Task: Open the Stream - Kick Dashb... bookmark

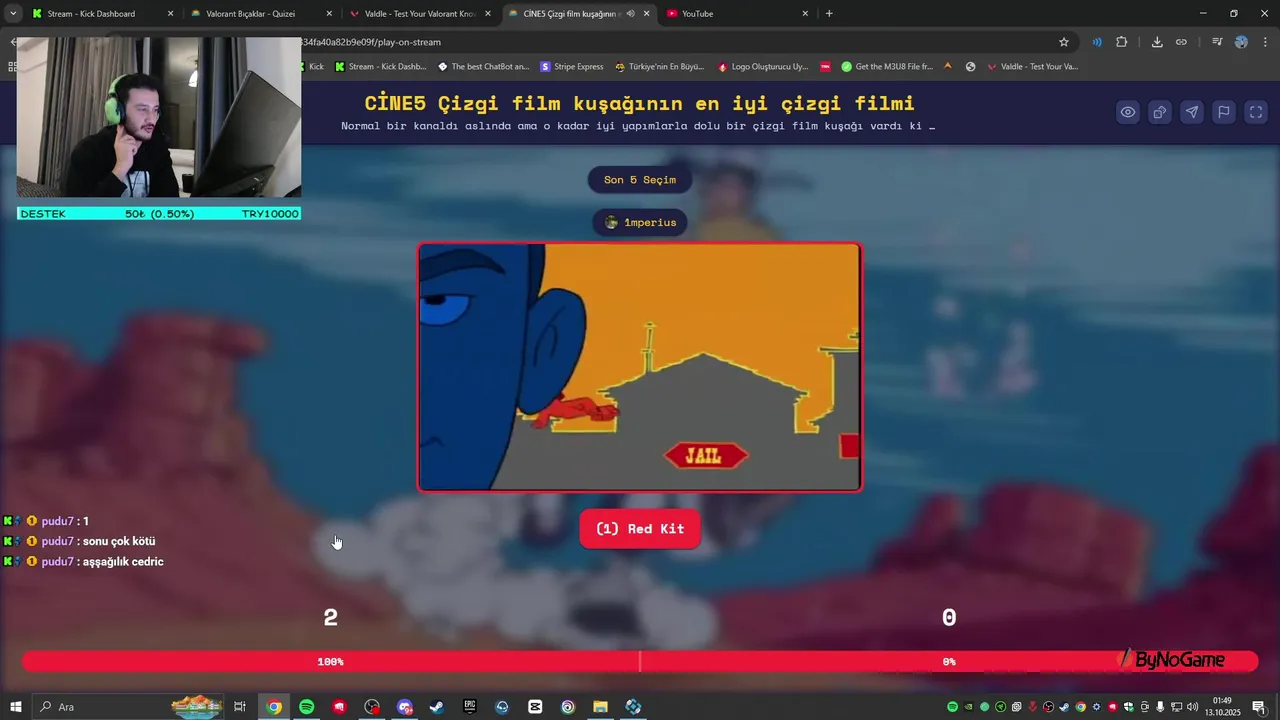Action: [x=381, y=67]
